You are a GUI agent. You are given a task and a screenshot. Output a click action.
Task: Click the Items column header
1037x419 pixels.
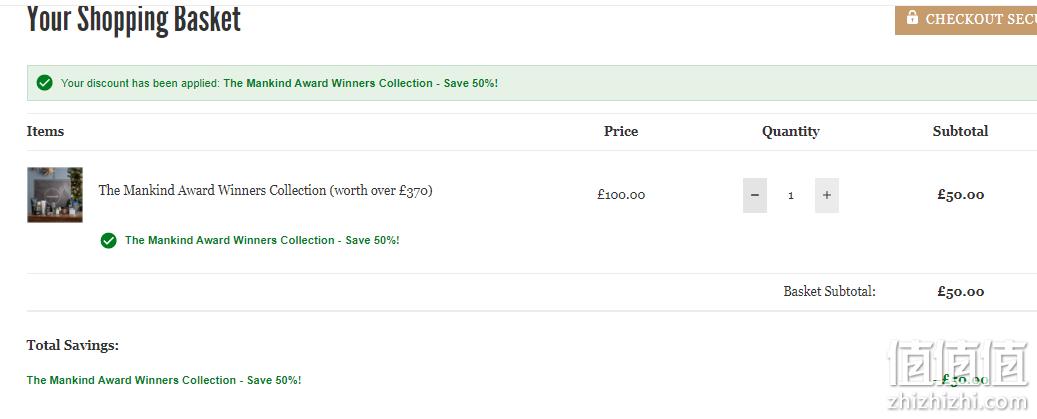point(45,131)
